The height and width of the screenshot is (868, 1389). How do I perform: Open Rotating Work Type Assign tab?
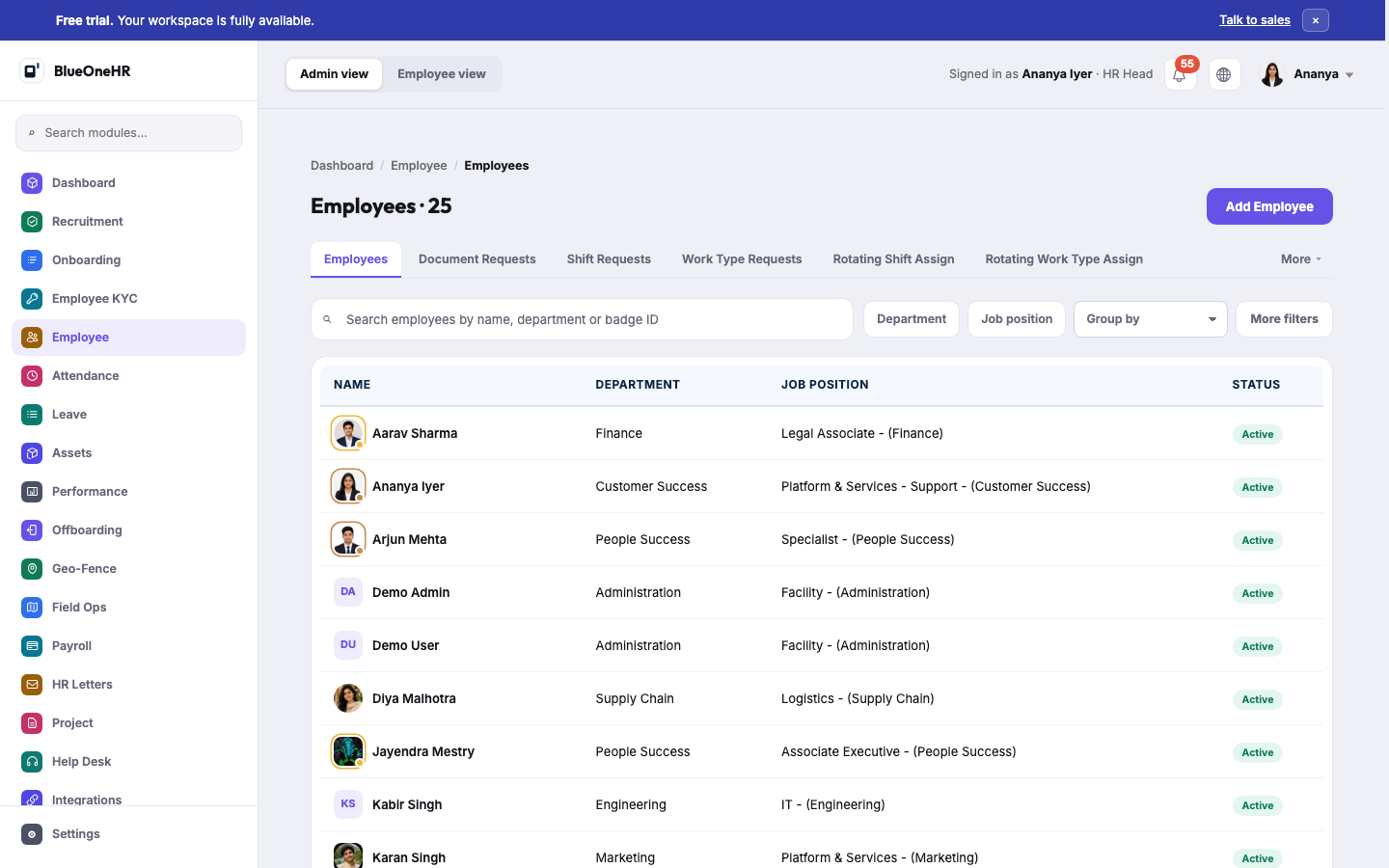pos(1064,259)
